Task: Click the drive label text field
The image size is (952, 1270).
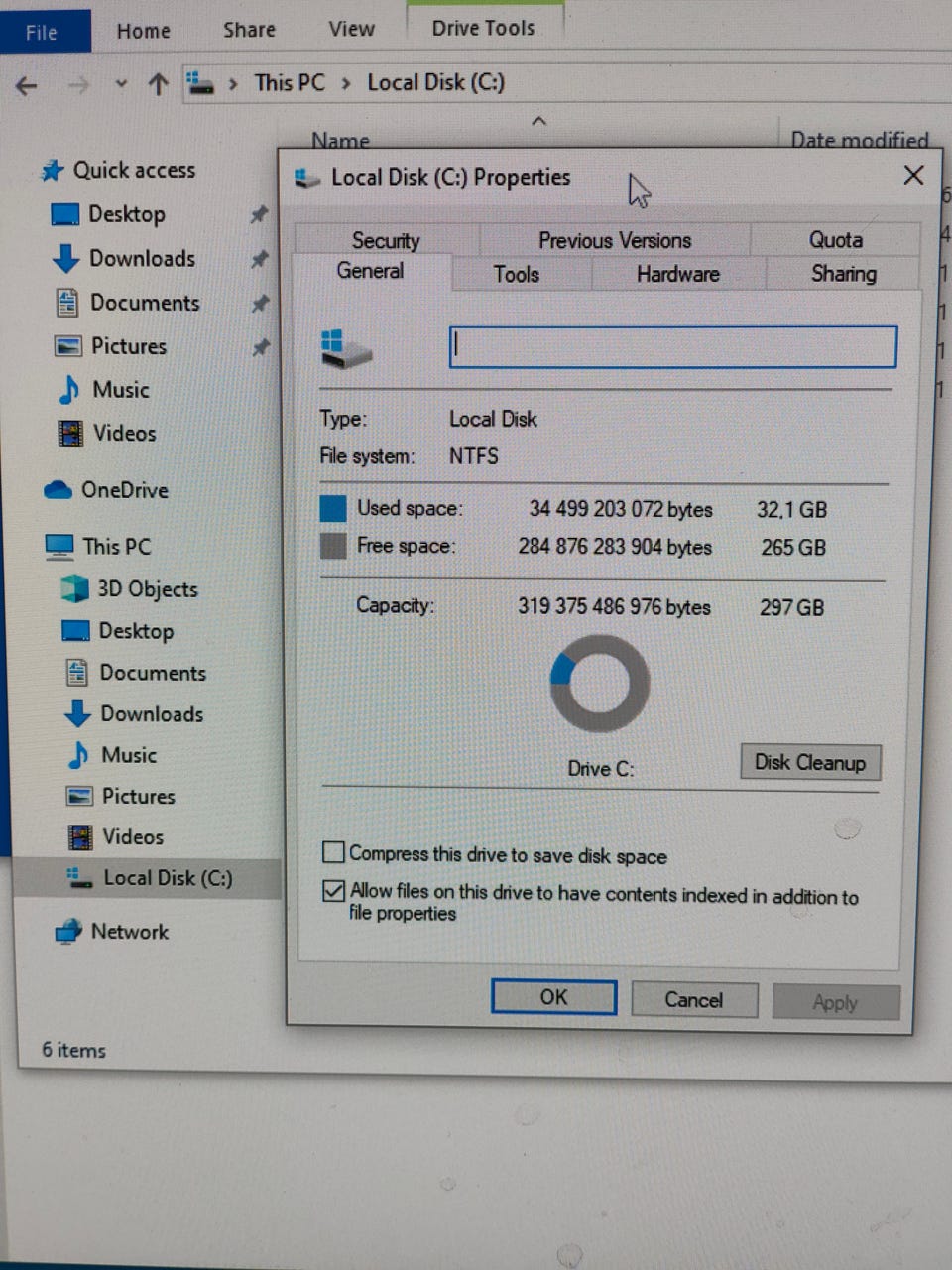Action: click(x=673, y=347)
